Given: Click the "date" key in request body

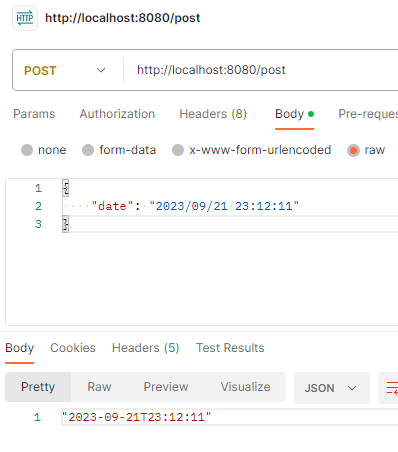Looking at the screenshot, I should pos(112,206).
